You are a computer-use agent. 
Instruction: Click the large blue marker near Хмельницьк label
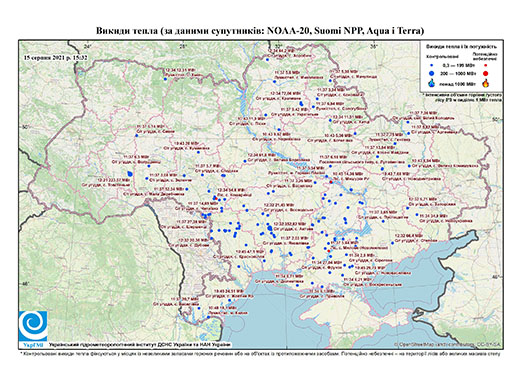tap(130, 174)
